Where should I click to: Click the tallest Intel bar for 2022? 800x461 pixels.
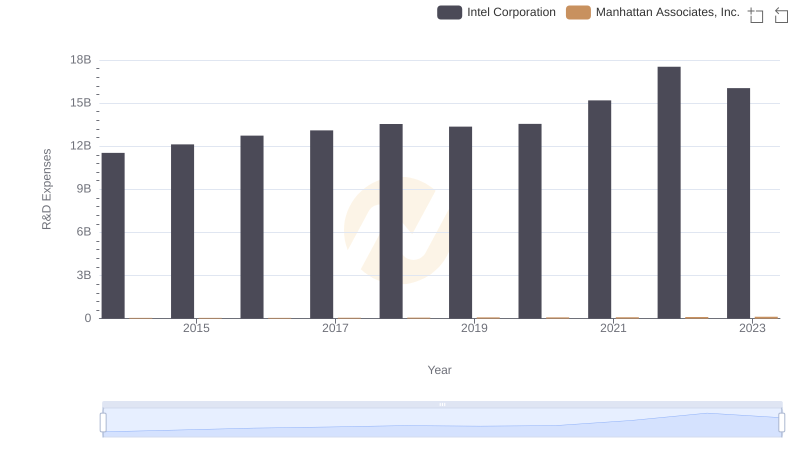[669, 193]
